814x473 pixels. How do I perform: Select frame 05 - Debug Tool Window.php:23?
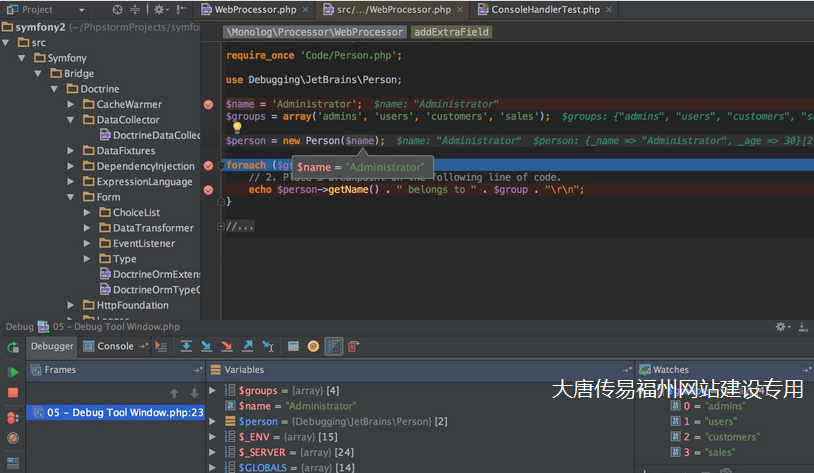pyautogui.click(x=115, y=413)
